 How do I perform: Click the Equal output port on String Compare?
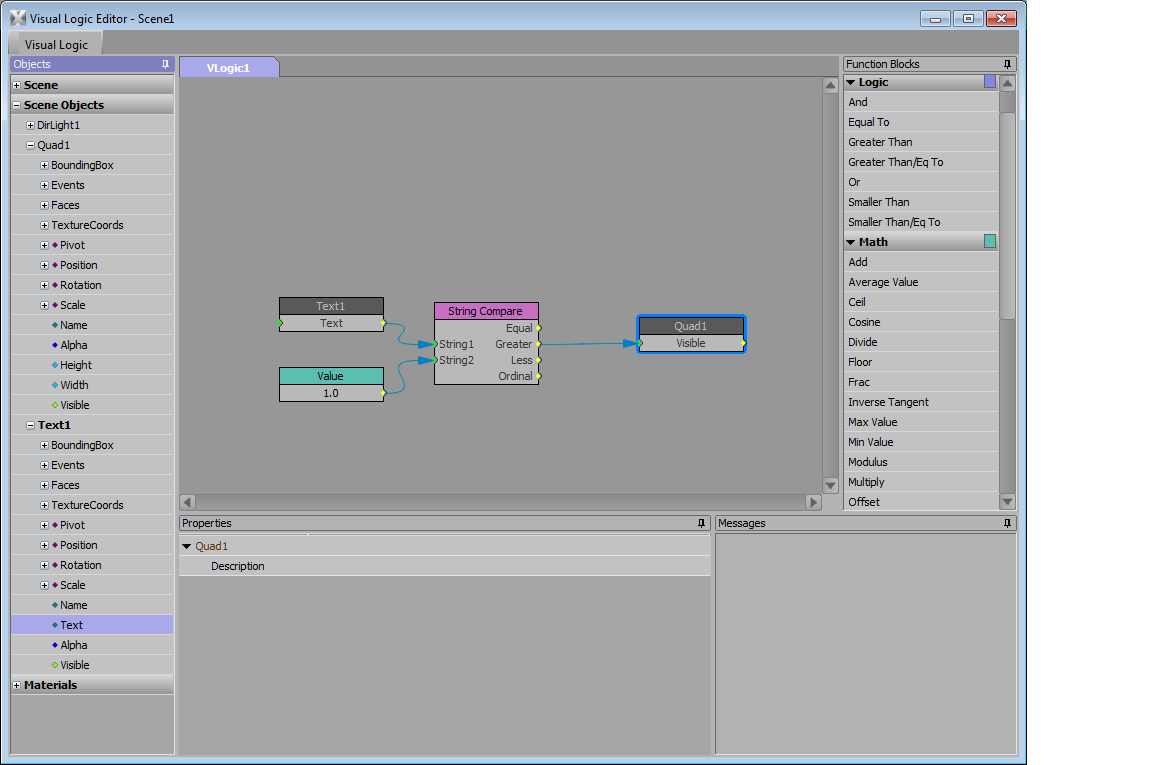click(538, 328)
